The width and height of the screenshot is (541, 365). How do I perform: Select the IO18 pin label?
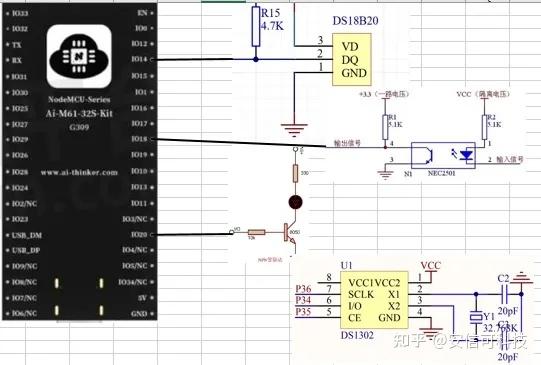[x=139, y=139]
